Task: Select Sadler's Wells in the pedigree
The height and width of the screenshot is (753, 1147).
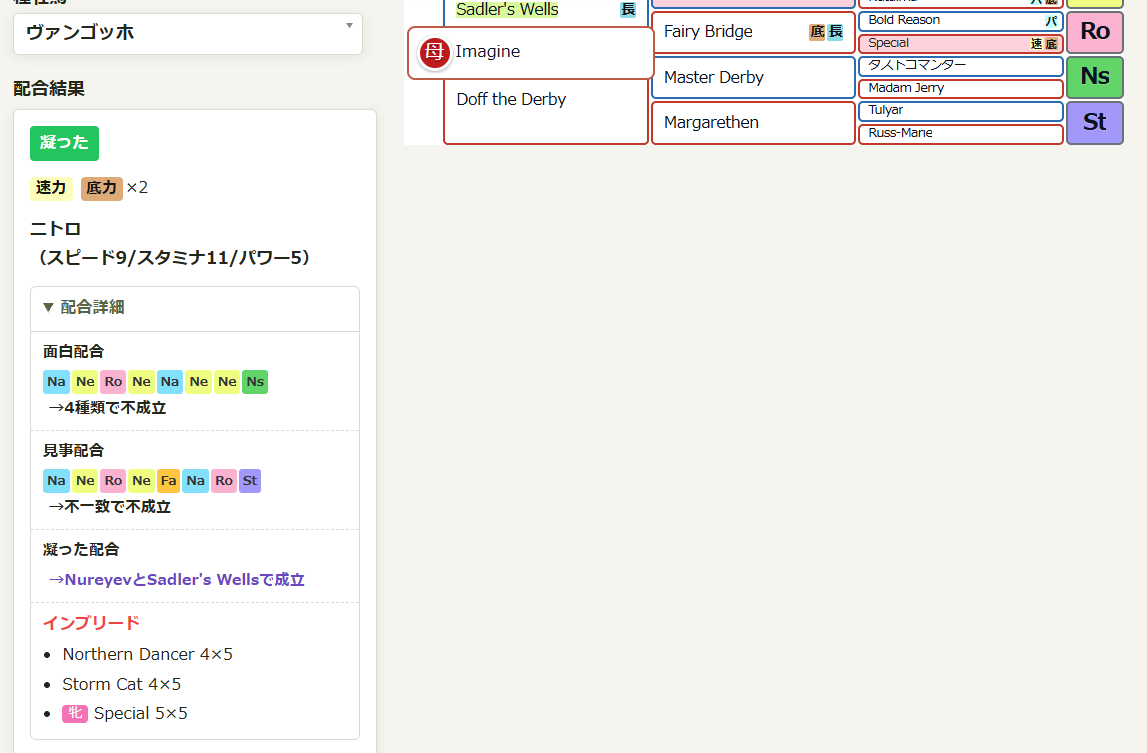Action: [507, 10]
